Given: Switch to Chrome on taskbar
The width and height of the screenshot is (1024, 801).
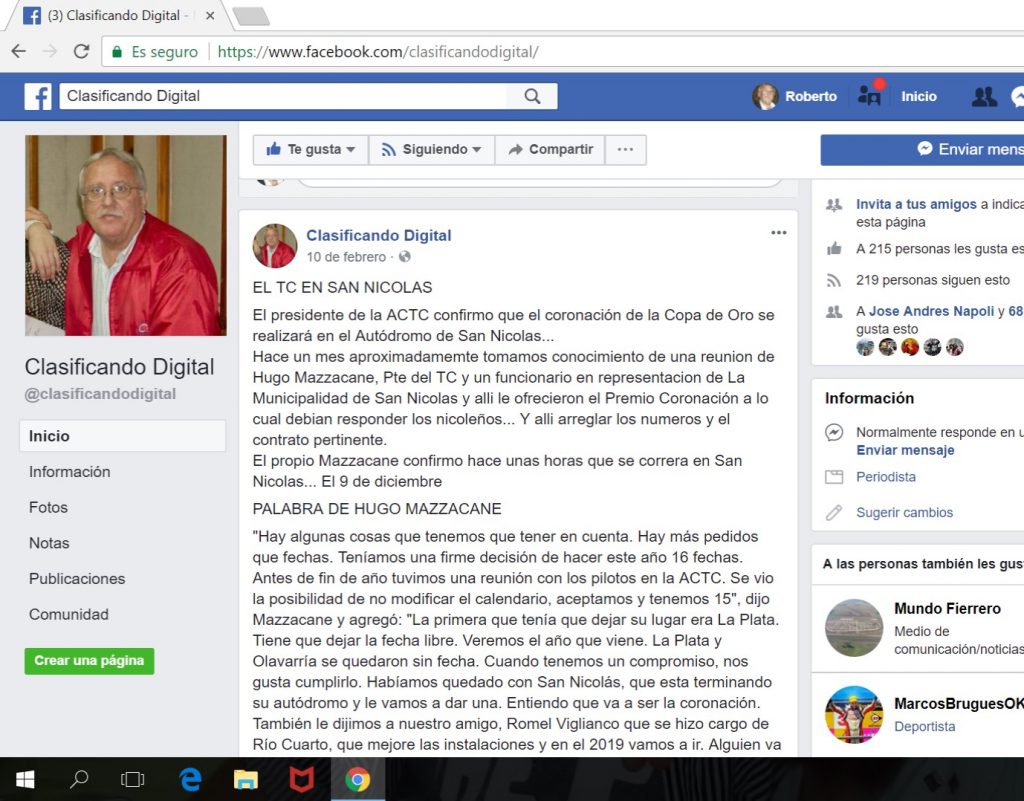Looking at the screenshot, I should 357,779.
